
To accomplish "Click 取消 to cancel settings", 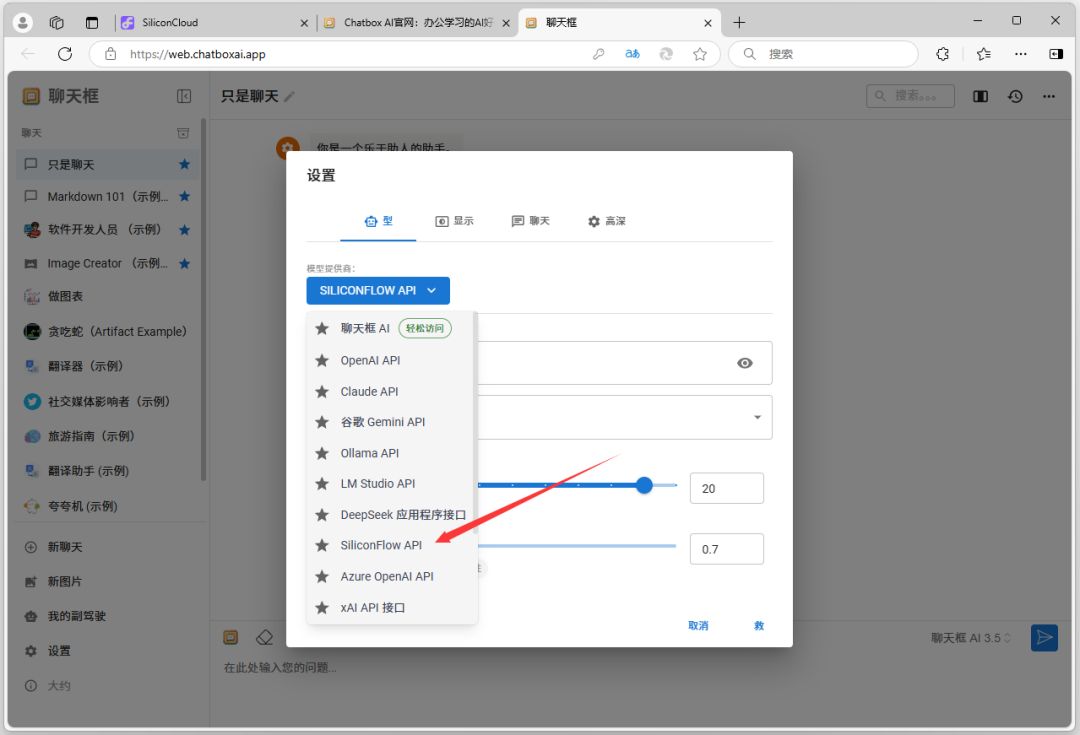I will (698, 625).
